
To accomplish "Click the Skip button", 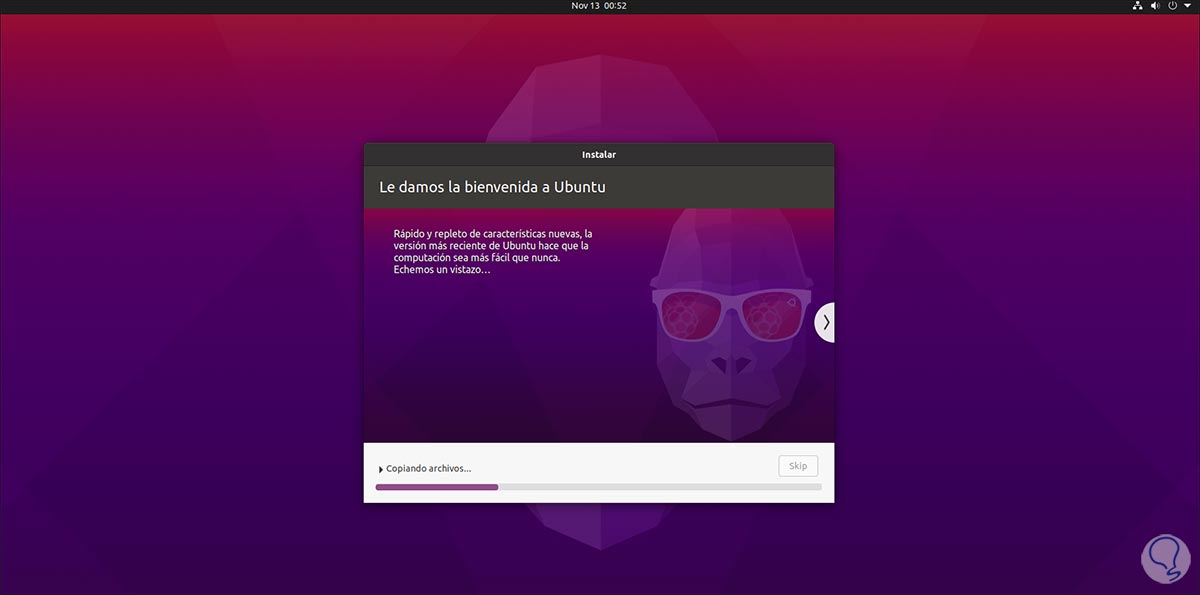I will click(x=798, y=466).
